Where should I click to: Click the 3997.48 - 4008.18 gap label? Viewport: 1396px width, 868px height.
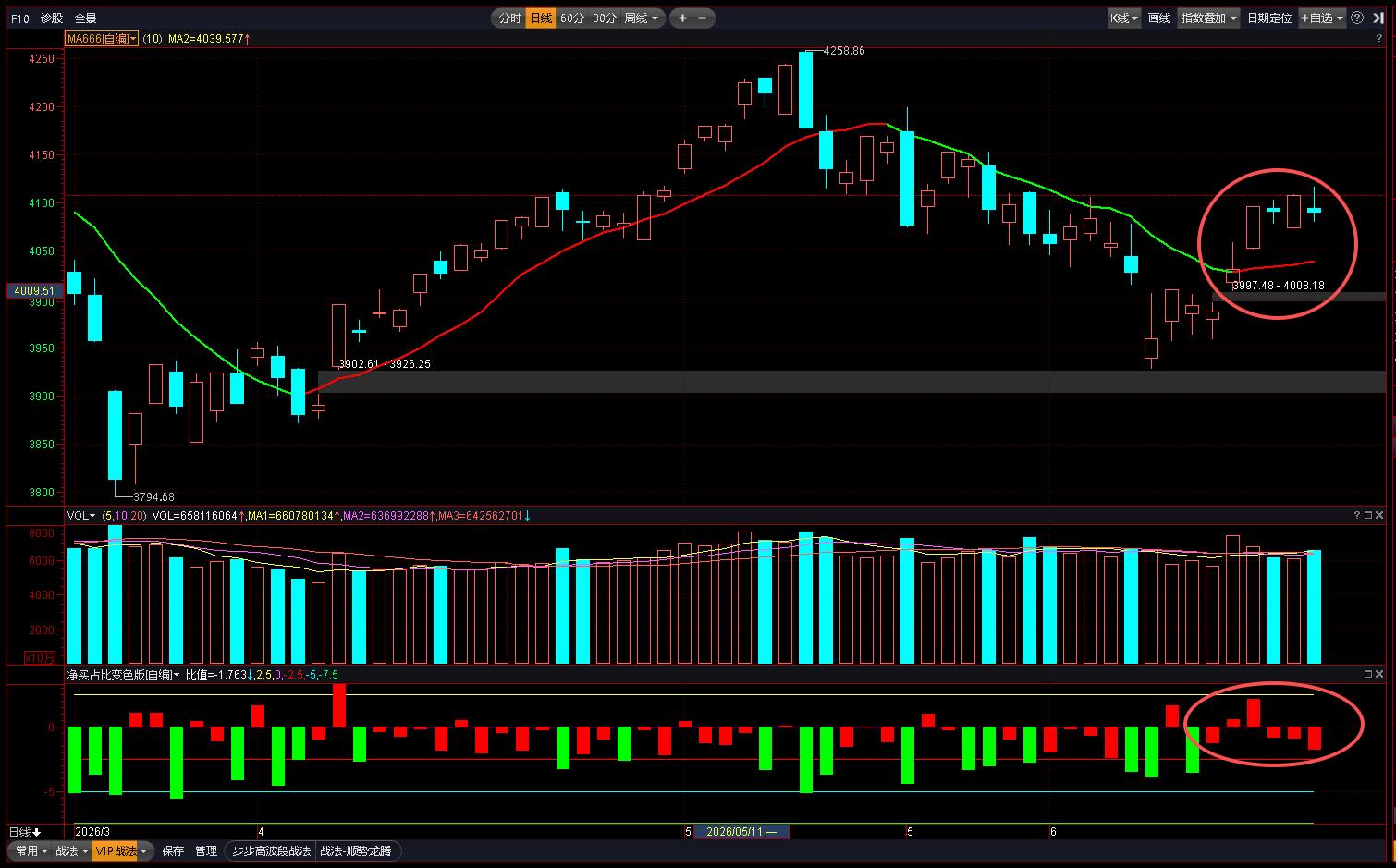click(1279, 286)
